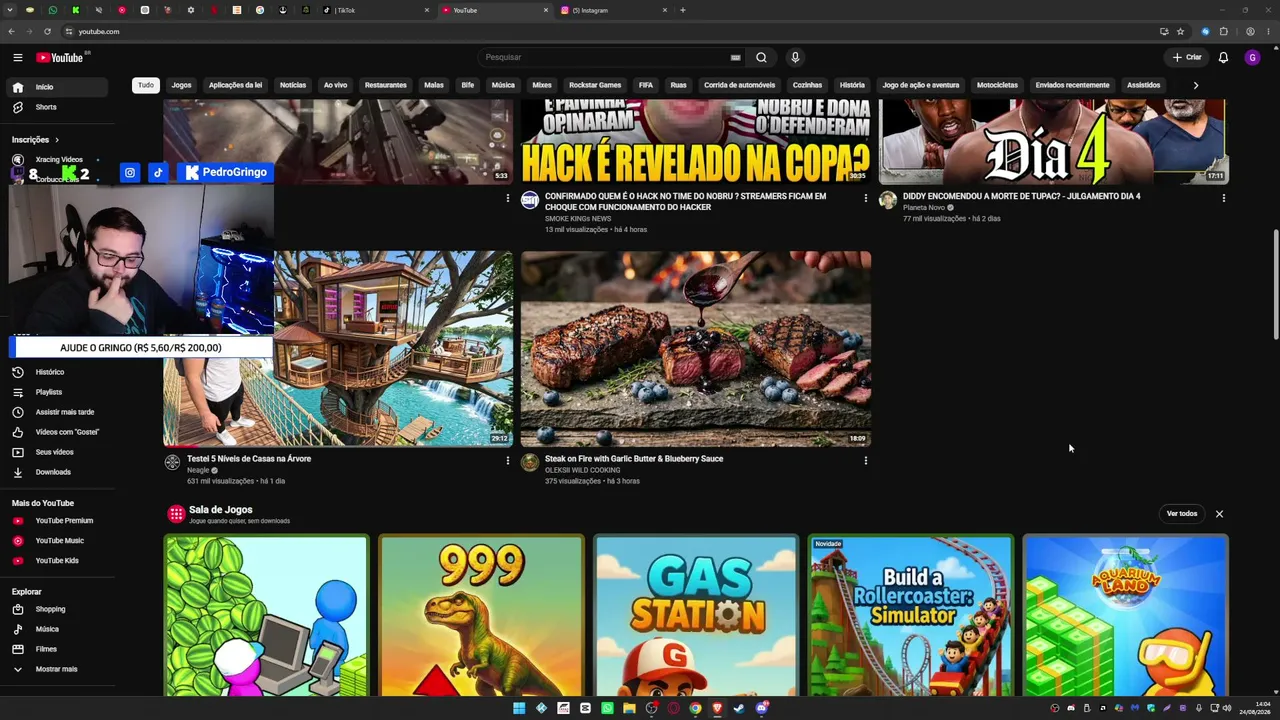Dismiss the Sala de Jogos shelf
Image resolution: width=1280 pixels, height=720 pixels.
pos(1219,514)
